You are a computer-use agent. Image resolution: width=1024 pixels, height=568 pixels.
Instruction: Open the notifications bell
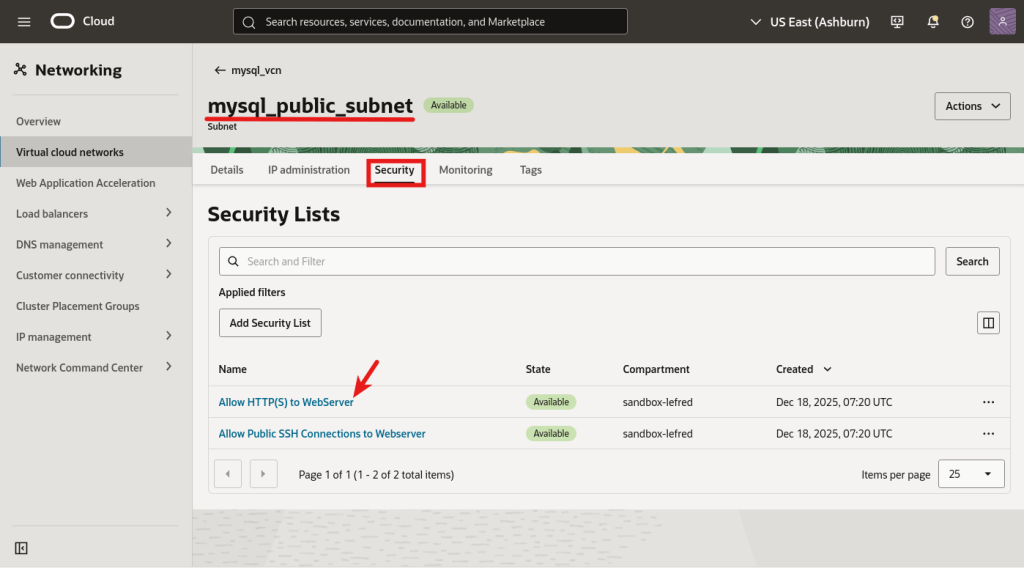(x=933, y=22)
